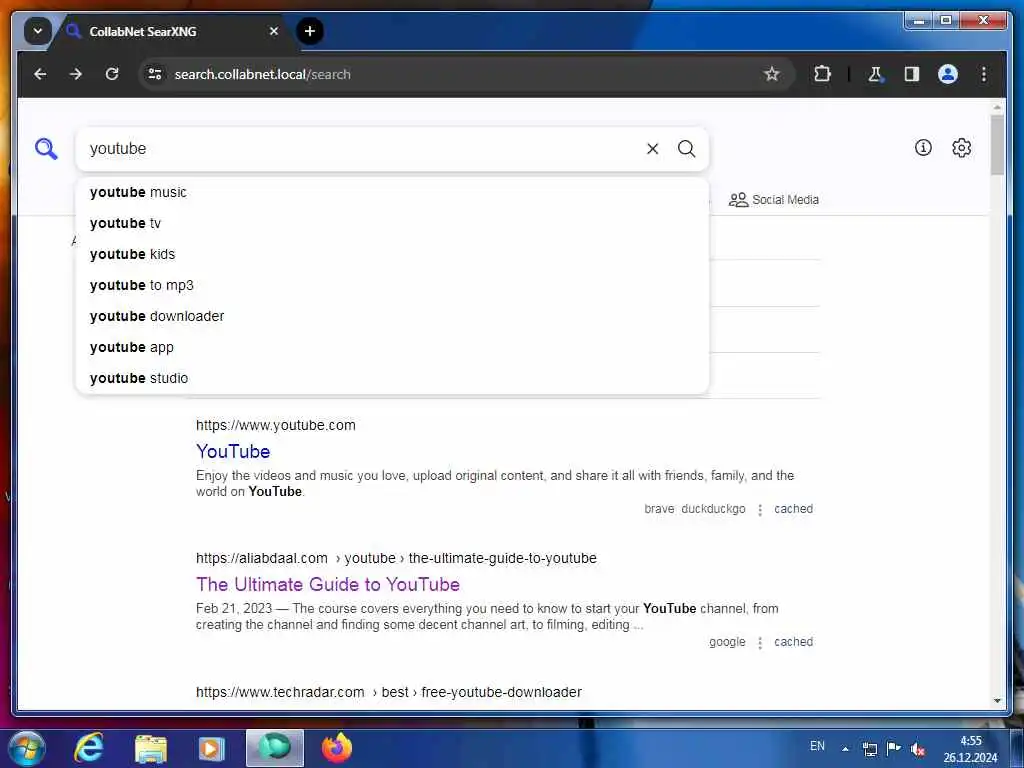Open The Ultimate Guide to YouTube
This screenshot has width=1024, height=768.
pos(328,584)
